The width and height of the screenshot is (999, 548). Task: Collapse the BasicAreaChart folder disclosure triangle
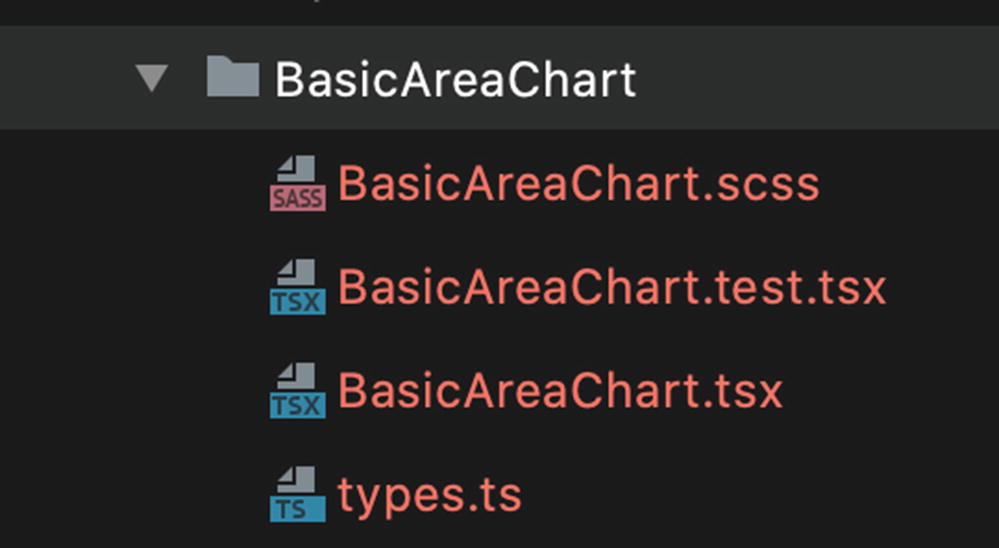(x=152, y=79)
